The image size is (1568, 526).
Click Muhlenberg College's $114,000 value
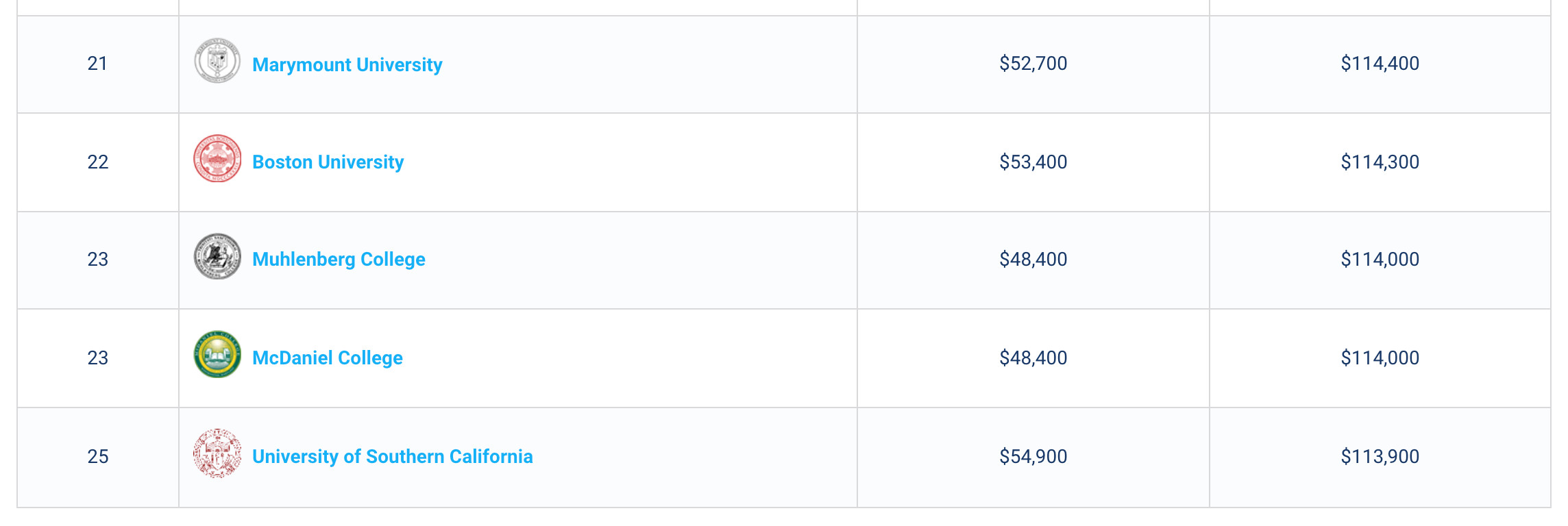[x=1380, y=260]
